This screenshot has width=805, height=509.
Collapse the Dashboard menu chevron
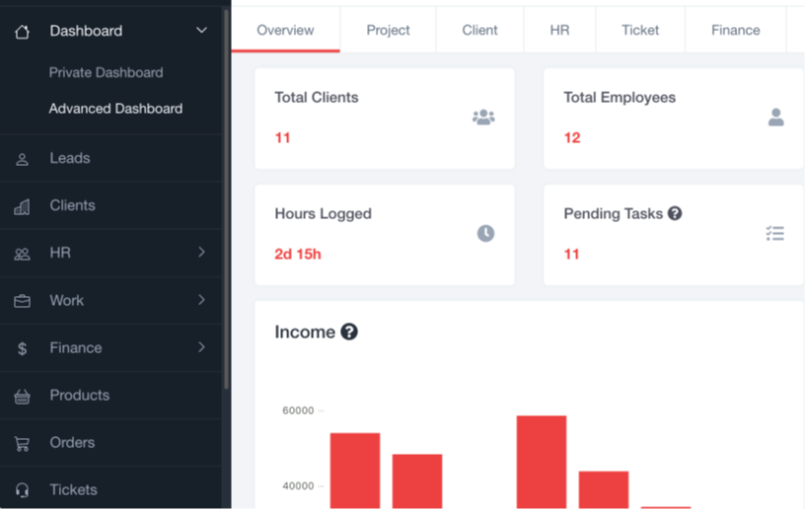[201, 31]
